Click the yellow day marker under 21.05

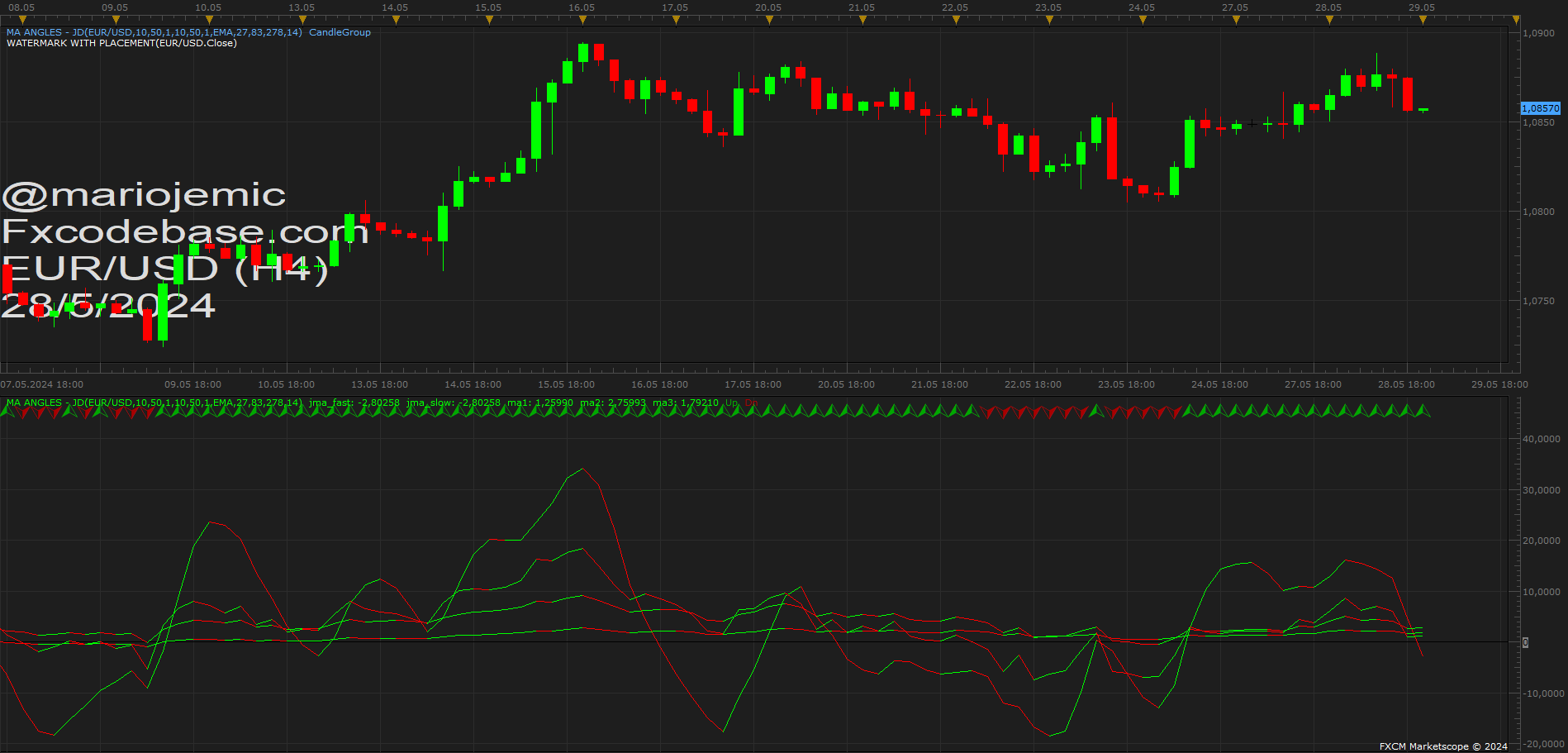click(x=862, y=19)
